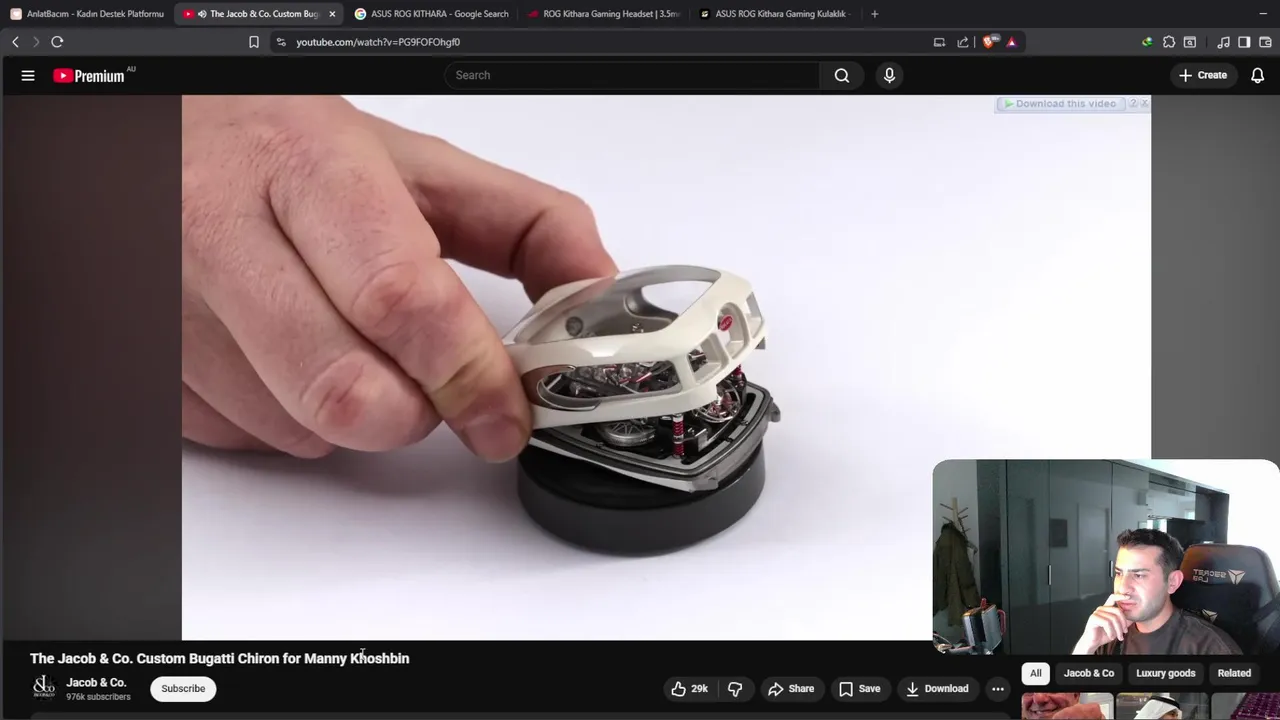Viewport: 1280px width, 720px height.
Task: Switch to ASUS ROG Kithara Gaming Kulaklık tab
Action: coord(775,14)
